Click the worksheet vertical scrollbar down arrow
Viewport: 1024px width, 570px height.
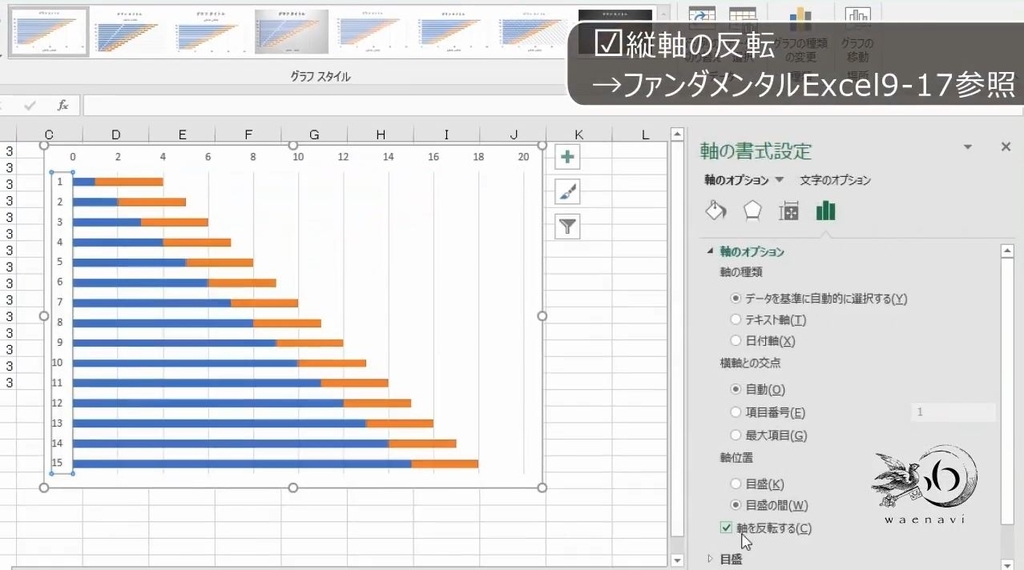[677, 560]
